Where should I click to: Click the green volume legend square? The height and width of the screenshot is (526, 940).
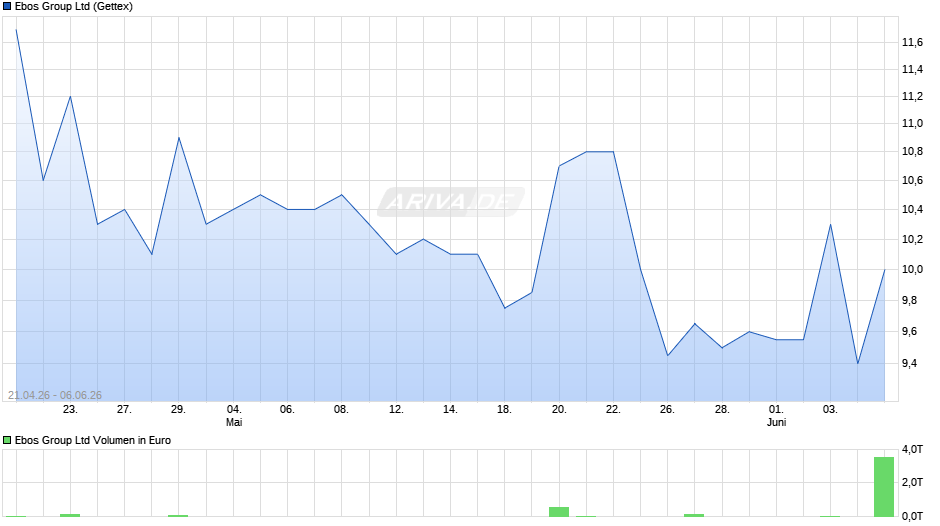point(7,440)
